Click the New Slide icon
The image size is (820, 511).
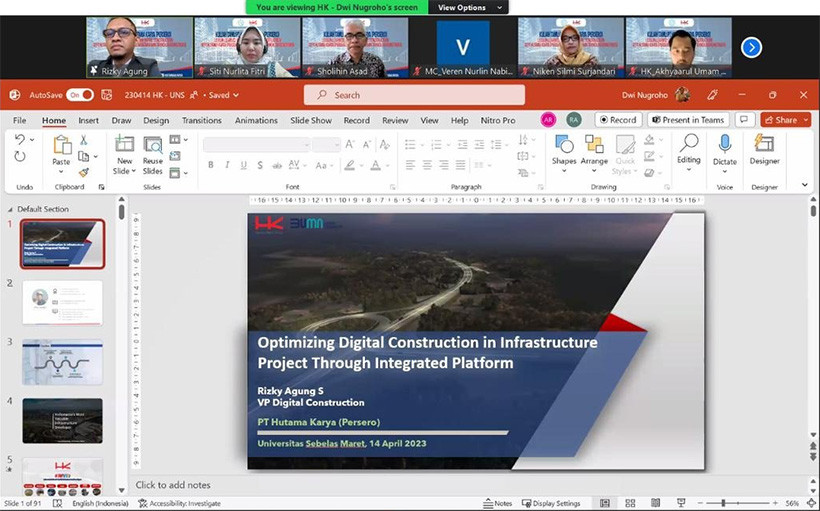[124, 144]
